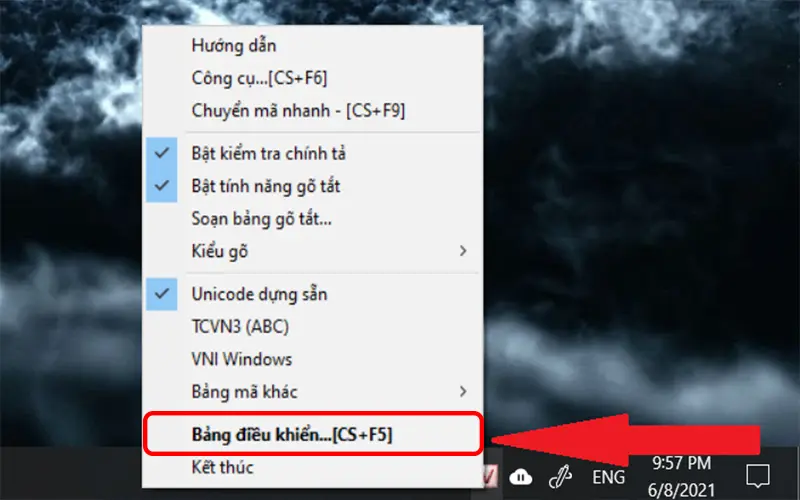The width and height of the screenshot is (800, 500).
Task: Choose Chuyển mã nhanh - [CS+F9]
Action: tap(297, 109)
